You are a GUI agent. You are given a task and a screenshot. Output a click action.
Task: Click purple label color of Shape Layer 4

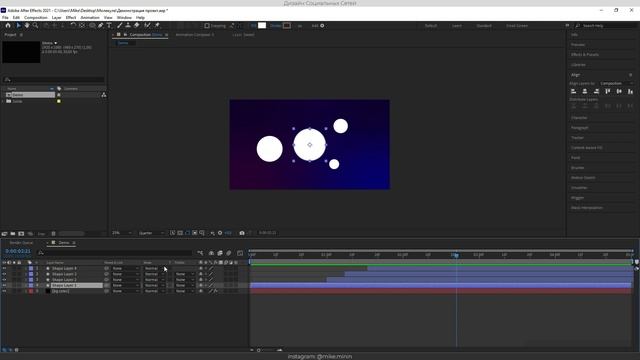tap(31, 269)
